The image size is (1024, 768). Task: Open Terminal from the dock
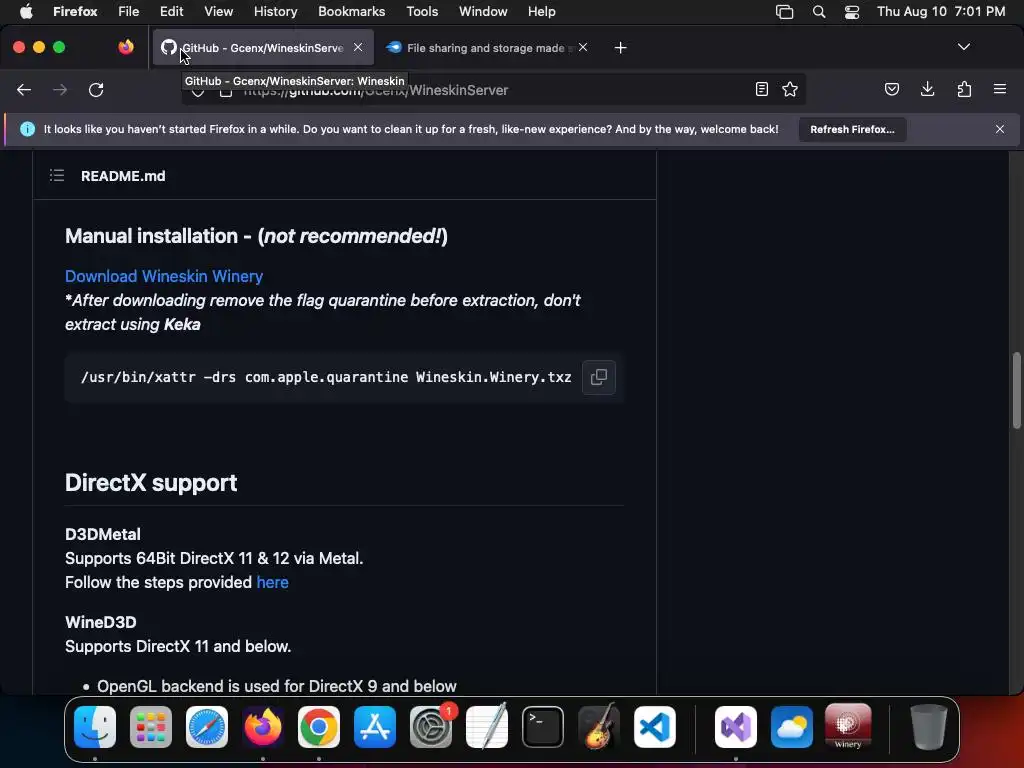click(x=543, y=727)
